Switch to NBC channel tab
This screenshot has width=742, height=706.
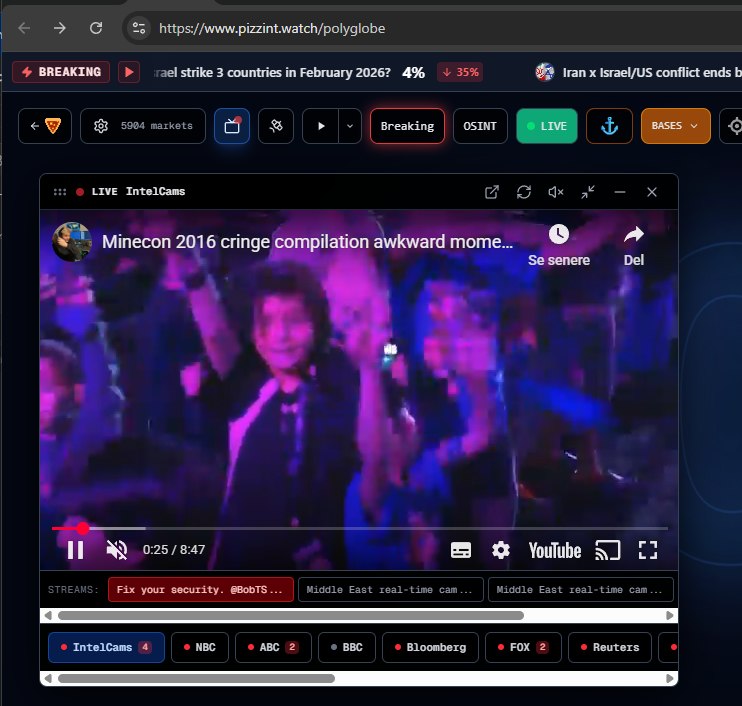[200, 647]
